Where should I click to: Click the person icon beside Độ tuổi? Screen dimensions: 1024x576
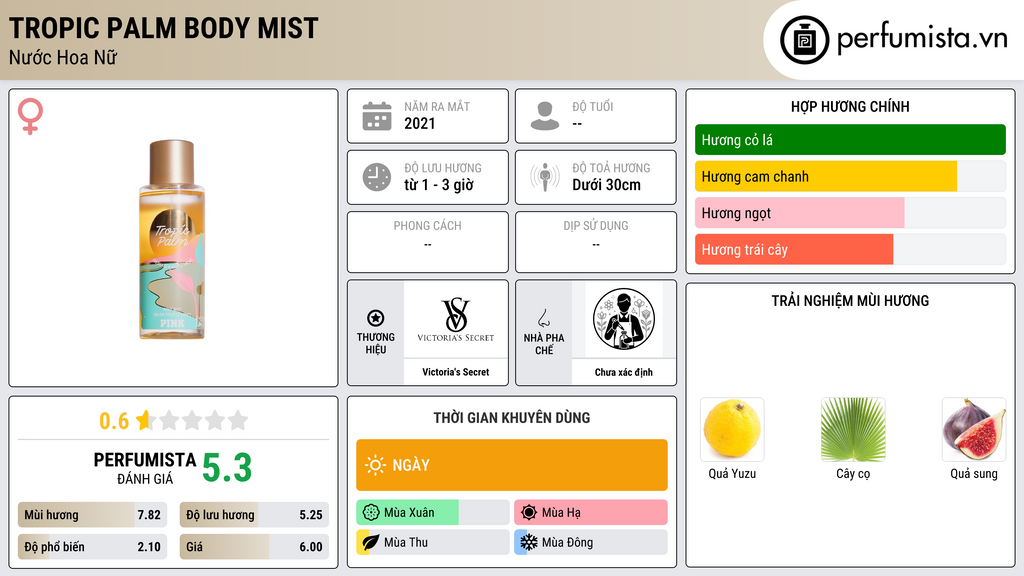pyautogui.click(x=545, y=116)
